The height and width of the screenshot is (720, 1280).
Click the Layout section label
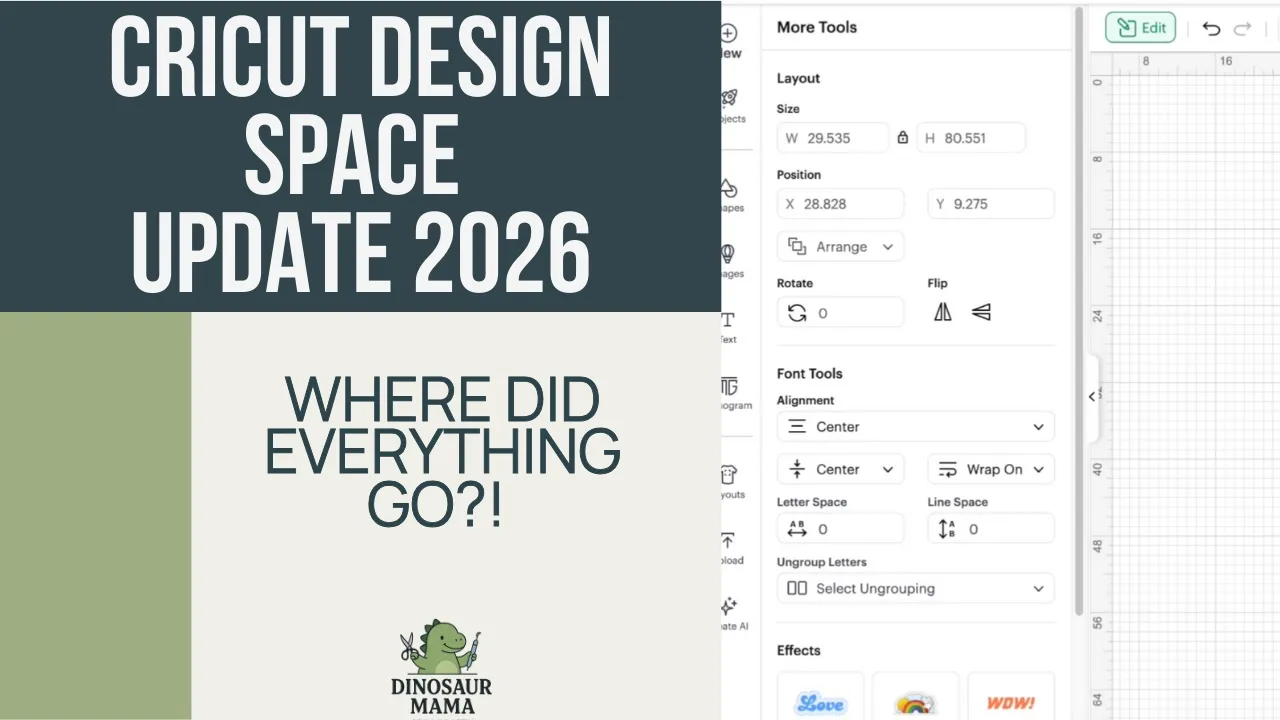(x=798, y=79)
